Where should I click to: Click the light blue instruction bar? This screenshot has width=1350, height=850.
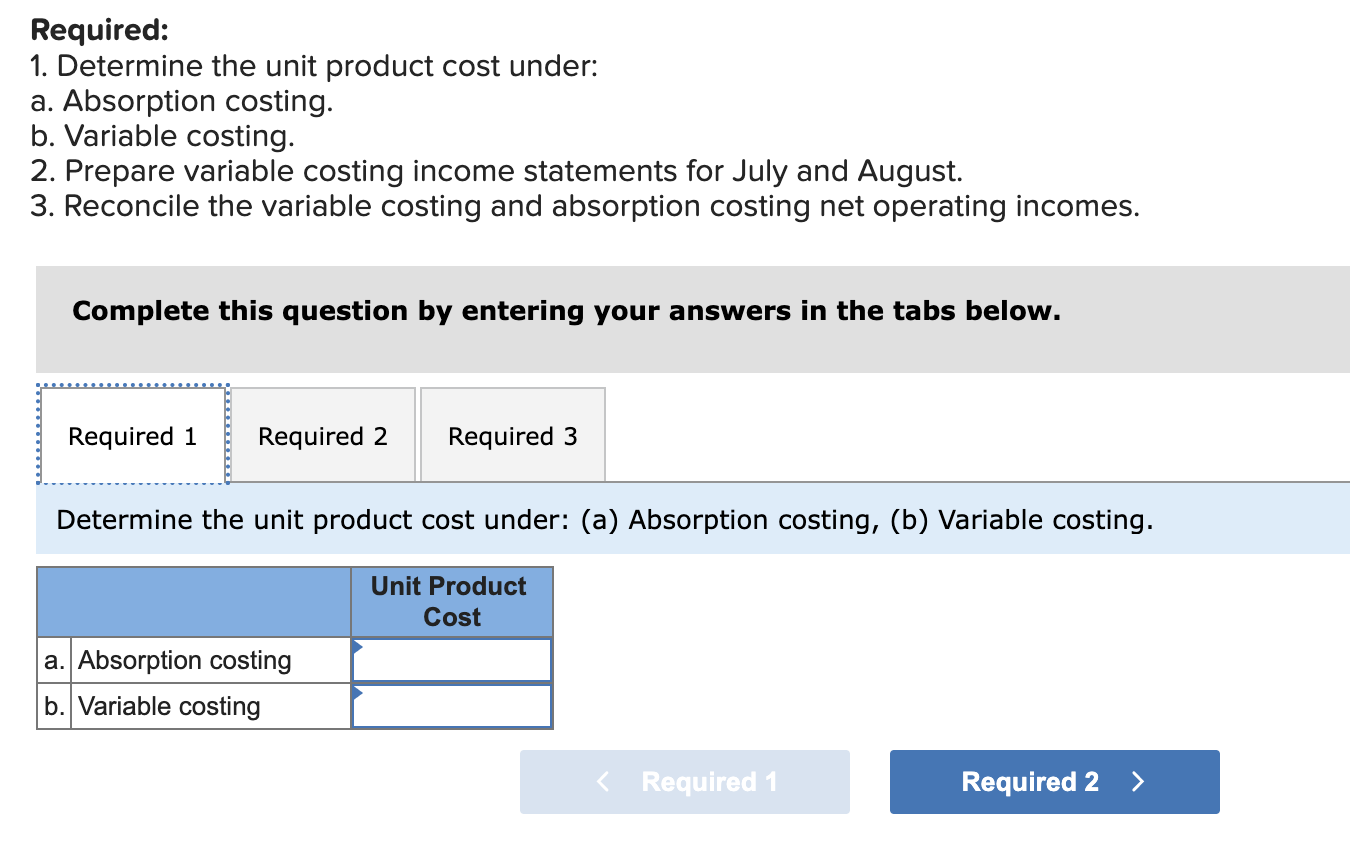(x=693, y=519)
